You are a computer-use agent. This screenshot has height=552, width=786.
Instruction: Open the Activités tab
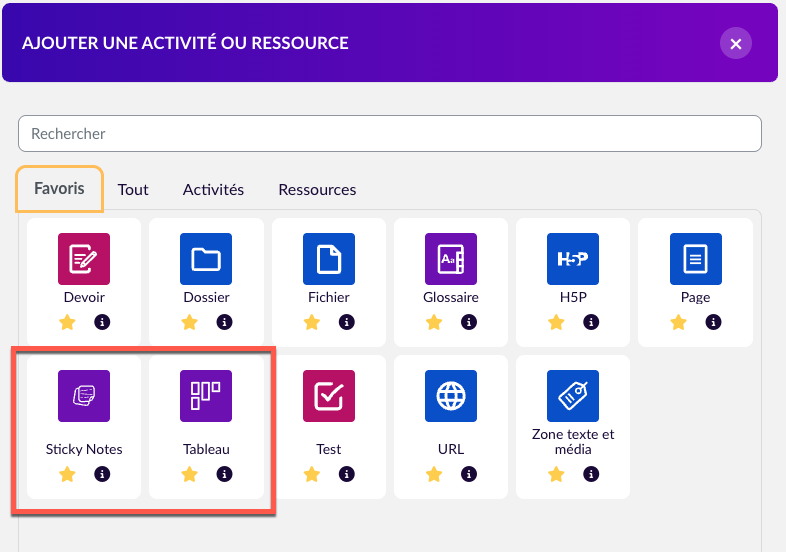(x=213, y=190)
